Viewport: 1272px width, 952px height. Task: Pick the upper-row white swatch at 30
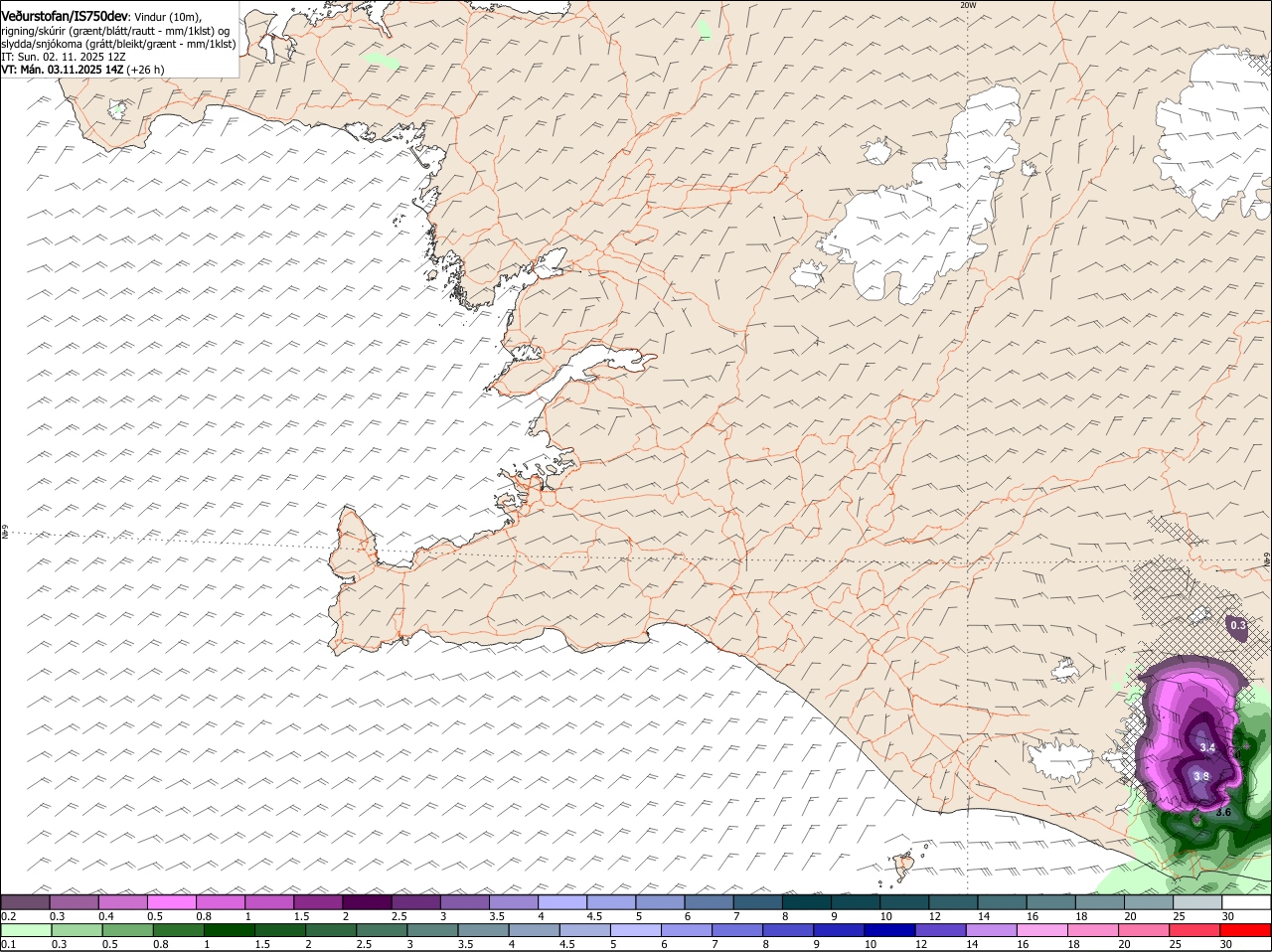(x=1245, y=901)
